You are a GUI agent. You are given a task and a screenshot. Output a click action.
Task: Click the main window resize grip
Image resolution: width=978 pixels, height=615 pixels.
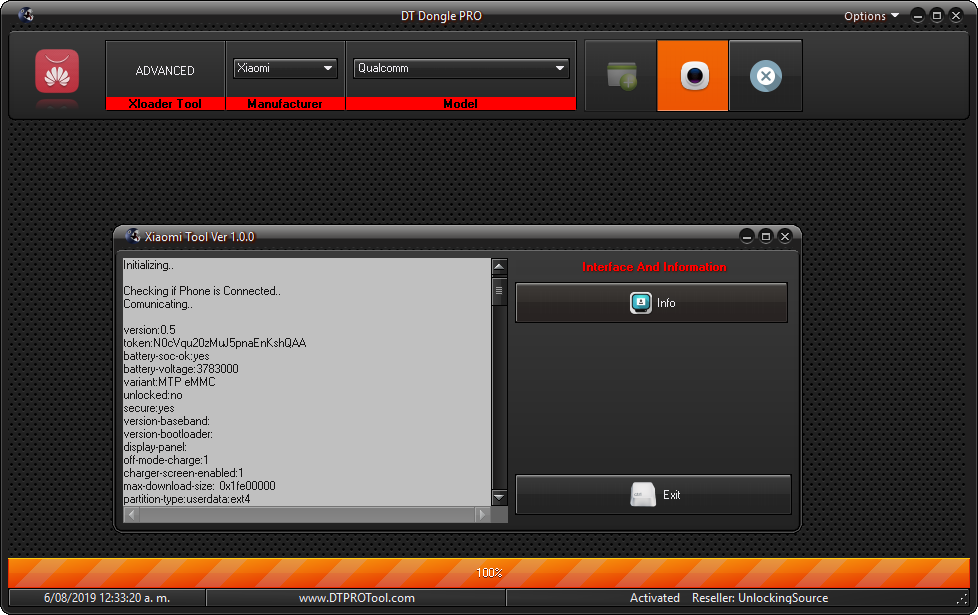(x=962, y=599)
